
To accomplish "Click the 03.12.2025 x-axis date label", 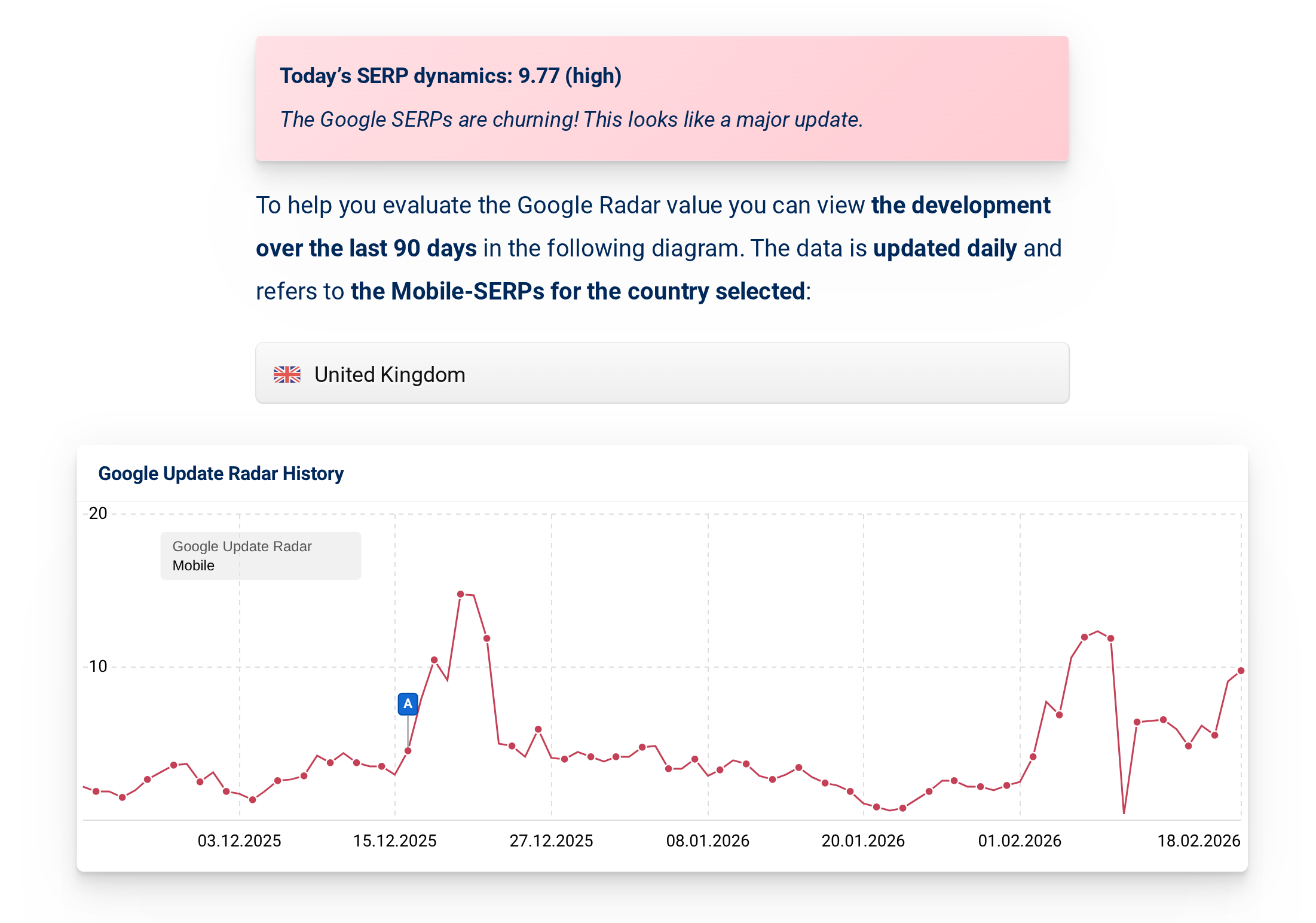I will click(239, 841).
